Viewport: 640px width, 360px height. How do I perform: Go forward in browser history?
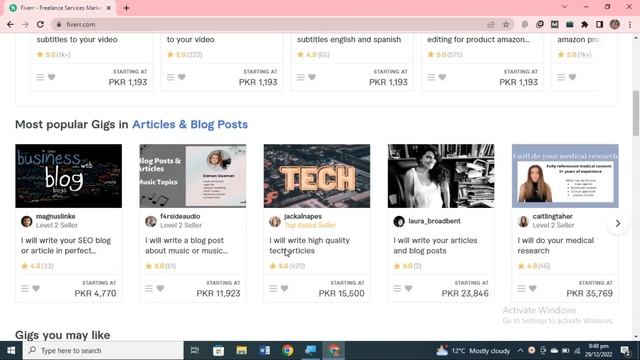tap(25, 24)
